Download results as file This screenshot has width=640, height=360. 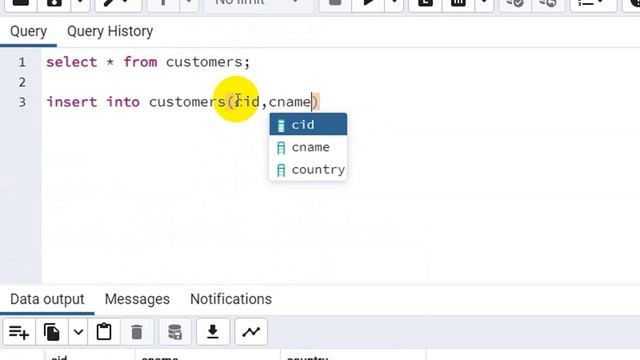coord(213,332)
